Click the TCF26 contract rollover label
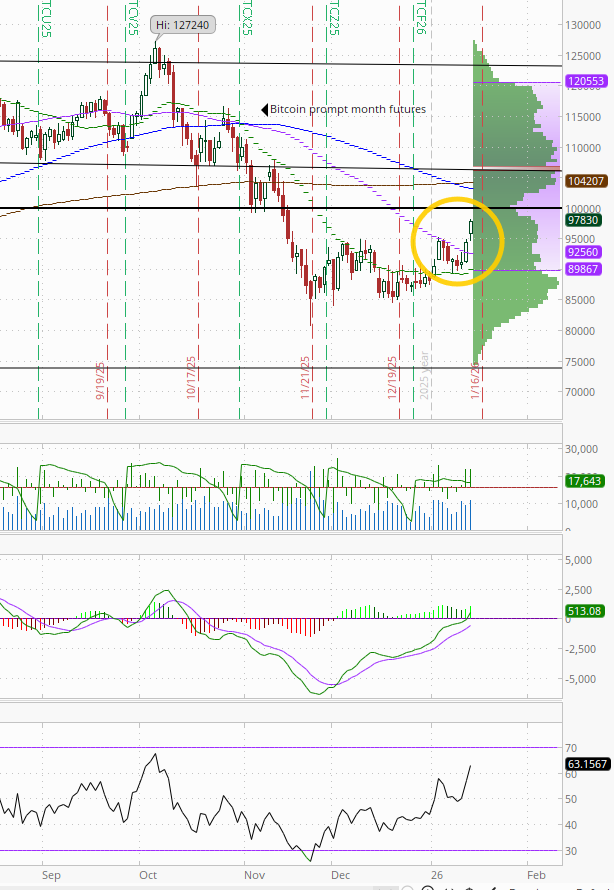The height and width of the screenshot is (890, 614). (421, 17)
